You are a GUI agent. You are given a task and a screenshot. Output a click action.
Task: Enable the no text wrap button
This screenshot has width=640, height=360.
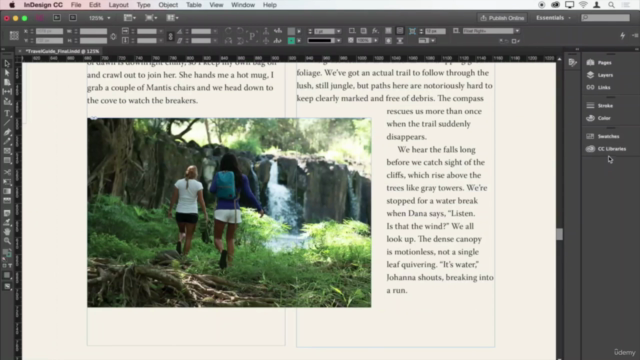click(388, 31)
